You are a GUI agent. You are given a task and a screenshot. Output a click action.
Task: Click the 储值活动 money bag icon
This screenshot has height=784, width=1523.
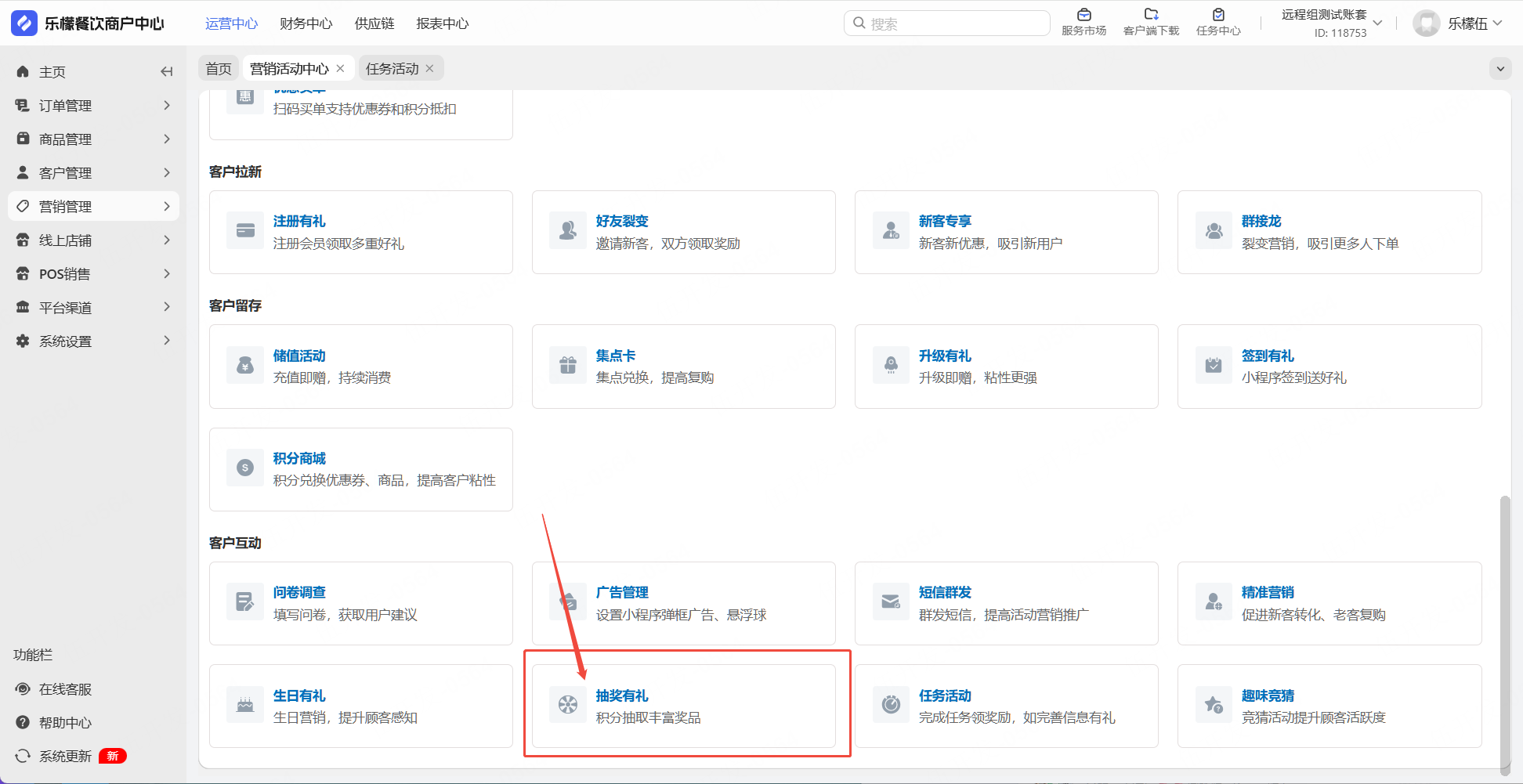pyautogui.click(x=245, y=365)
